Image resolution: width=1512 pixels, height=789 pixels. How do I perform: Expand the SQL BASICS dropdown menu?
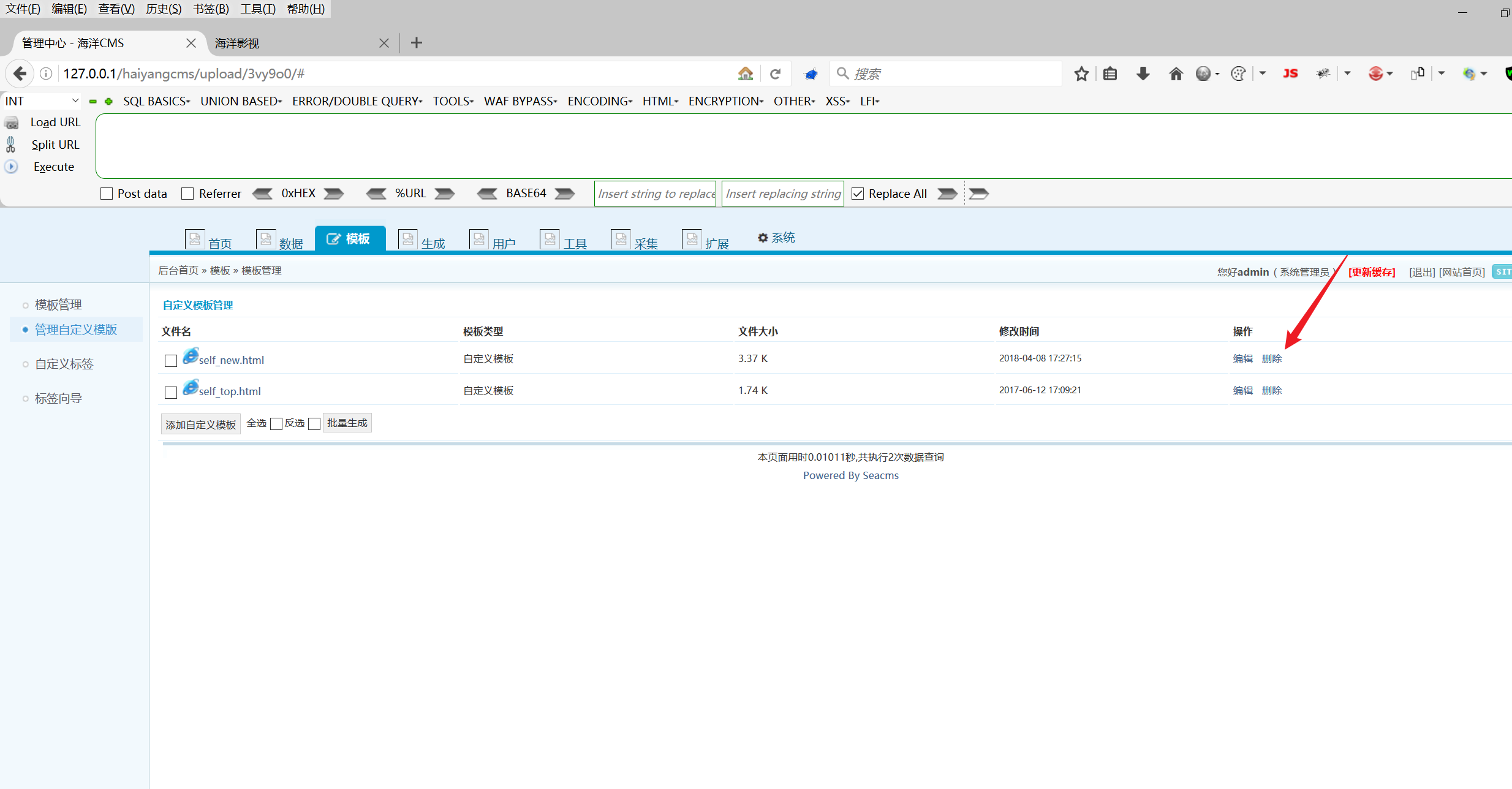tap(156, 101)
